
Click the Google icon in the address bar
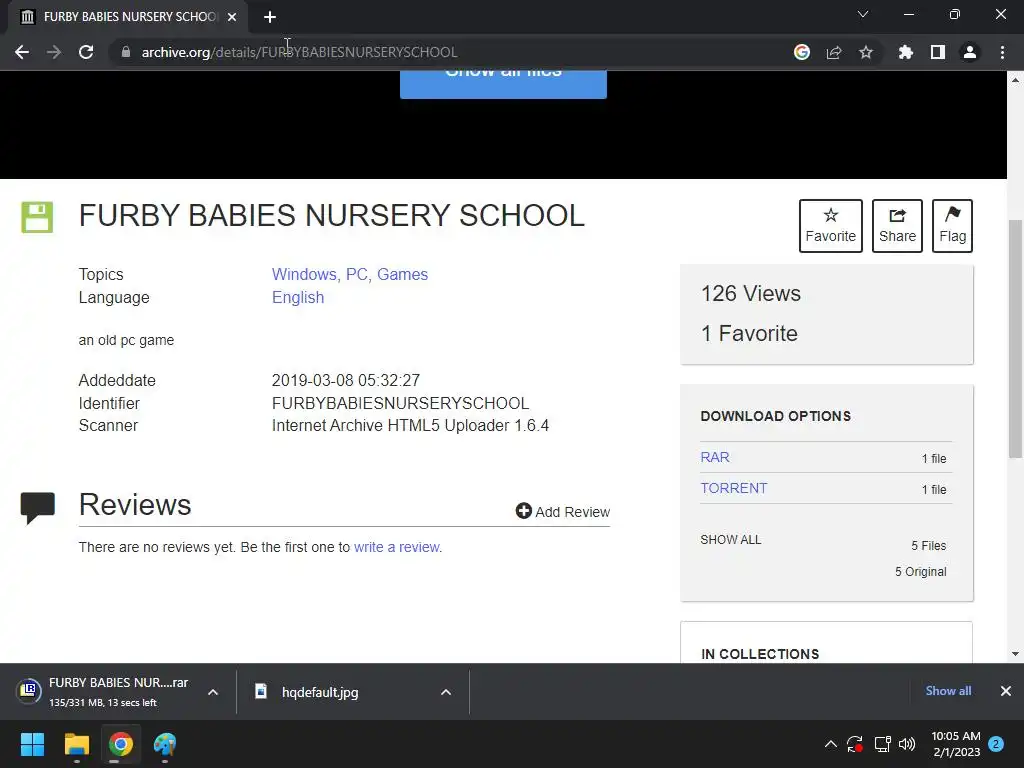(x=802, y=52)
